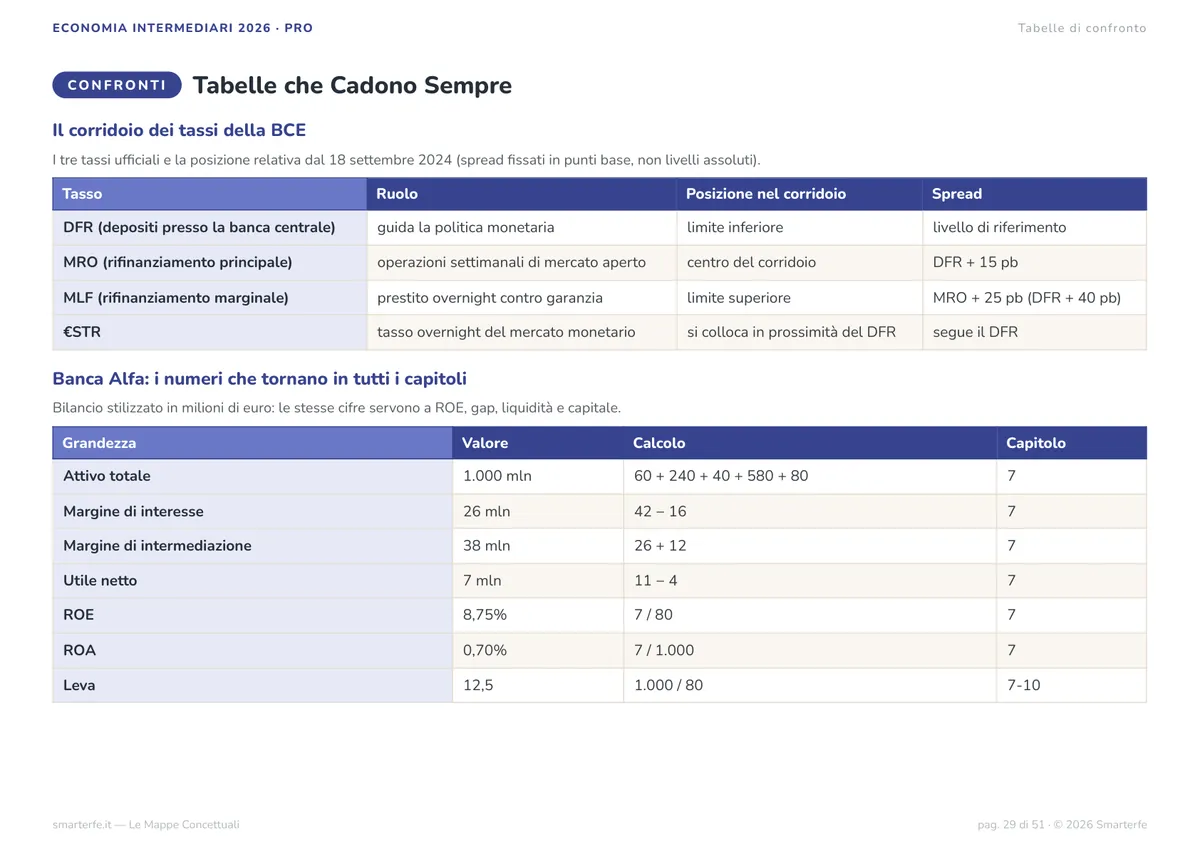
Task: Click the "CONFRONTI" badge
Action: (x=117, y=85)
